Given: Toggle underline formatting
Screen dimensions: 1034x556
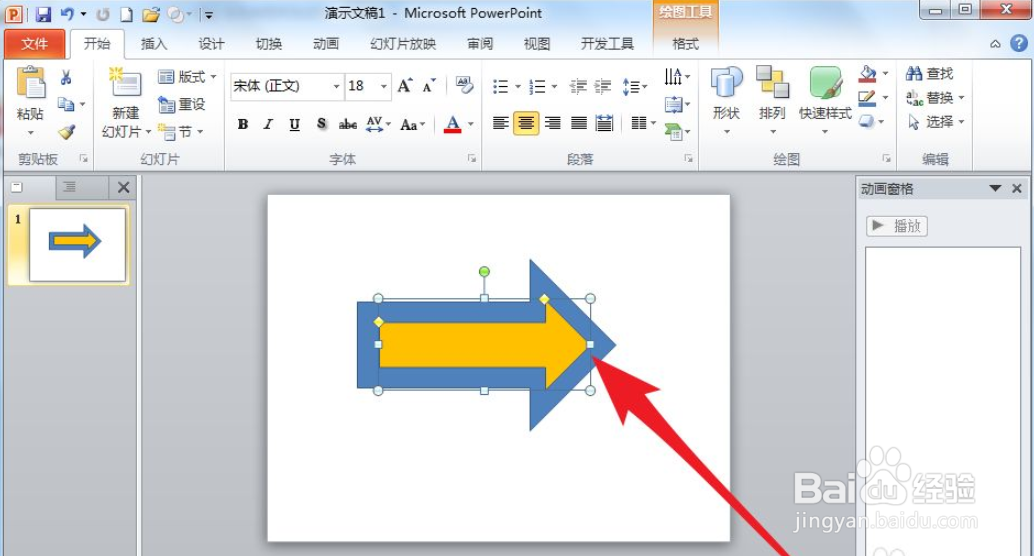Looking at the screenshot, I should click(295, 124).
